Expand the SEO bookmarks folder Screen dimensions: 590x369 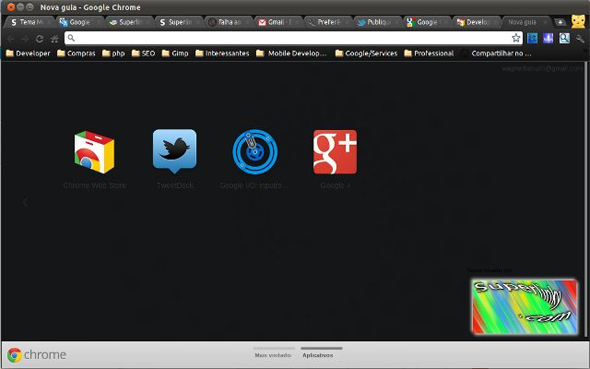click(143, 53)
